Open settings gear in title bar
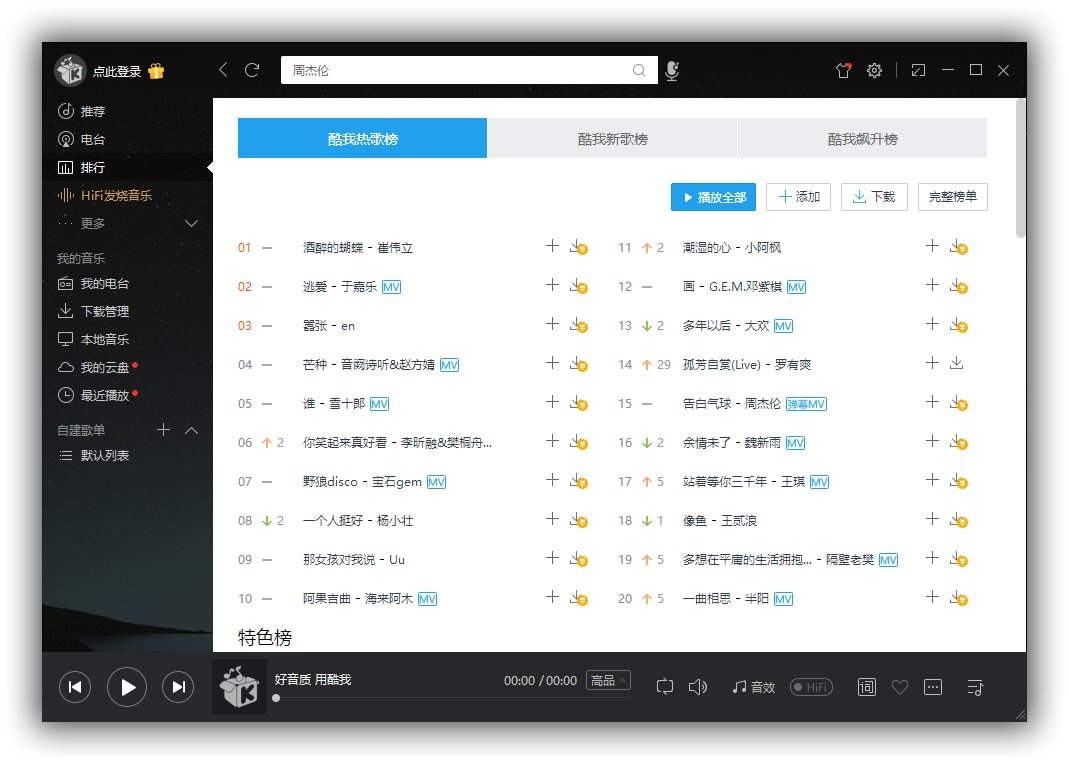This screenshot has height=764, width=1069. tap(875, 70)
